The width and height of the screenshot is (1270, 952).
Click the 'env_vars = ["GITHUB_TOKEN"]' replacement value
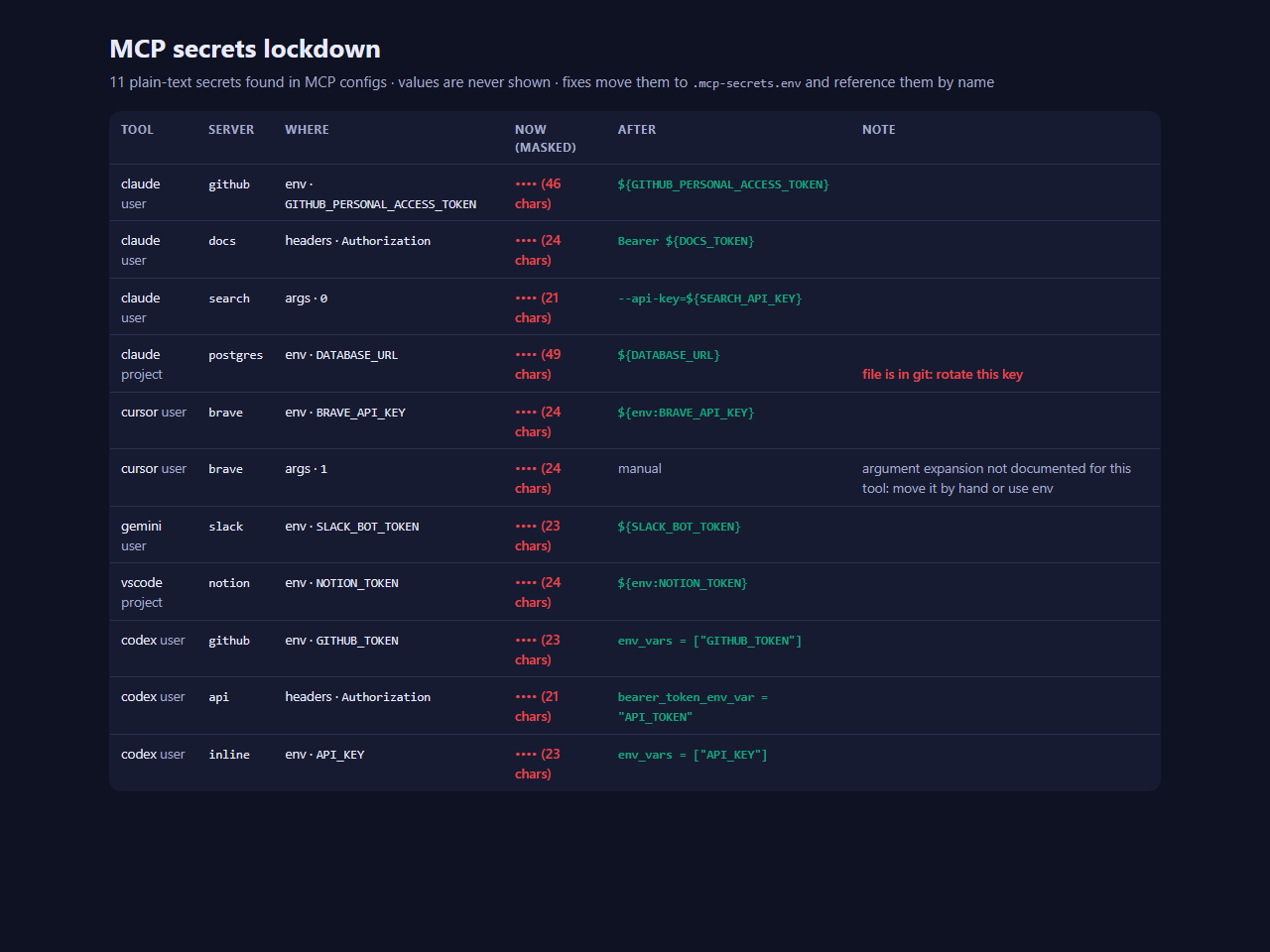pos(709,641)
